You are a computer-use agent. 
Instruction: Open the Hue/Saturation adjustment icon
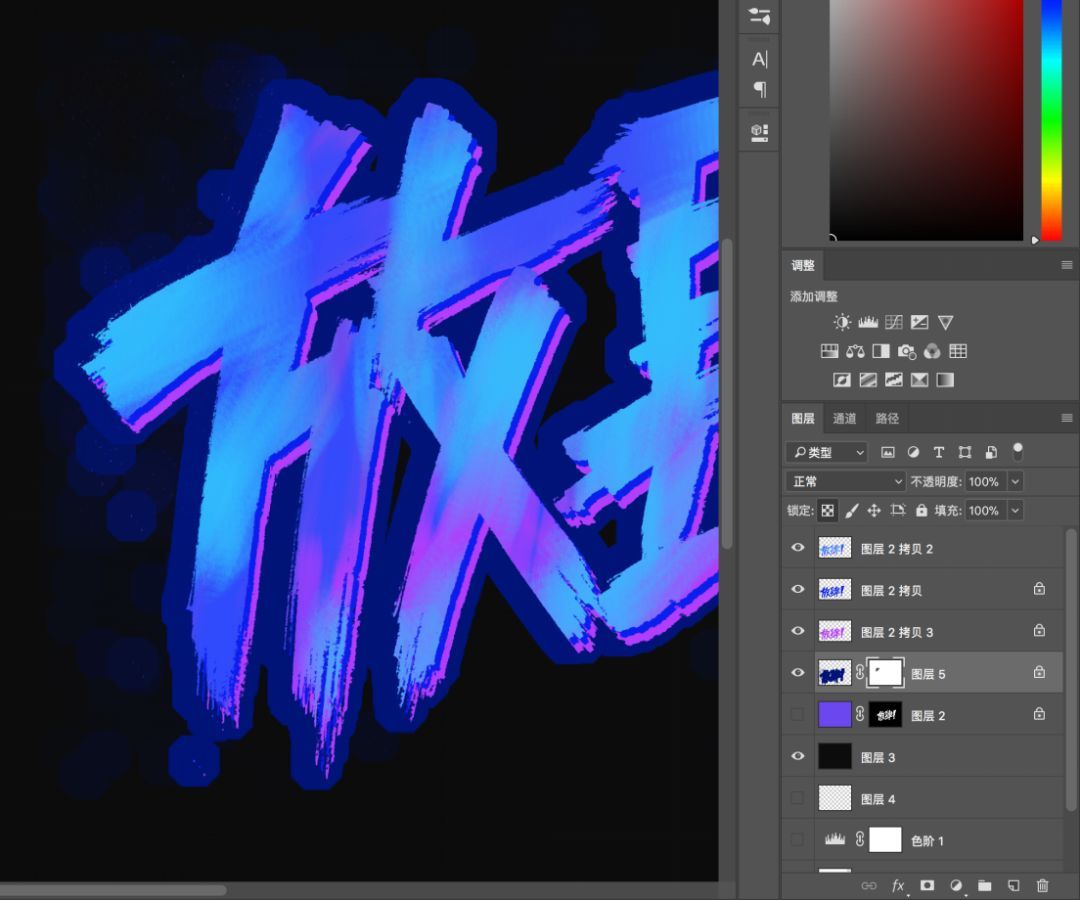click(x=830, y=351)
